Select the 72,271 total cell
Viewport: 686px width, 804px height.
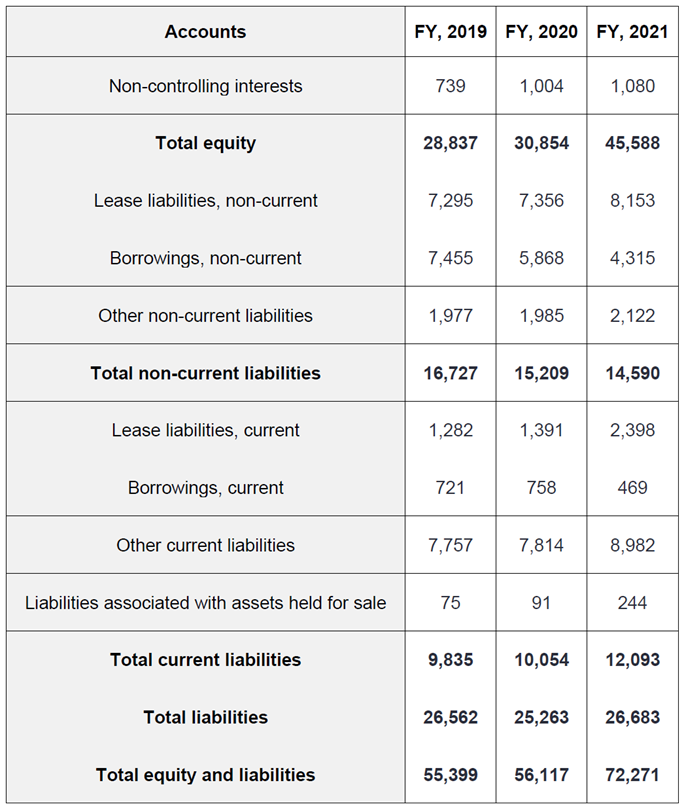[632, 775]
